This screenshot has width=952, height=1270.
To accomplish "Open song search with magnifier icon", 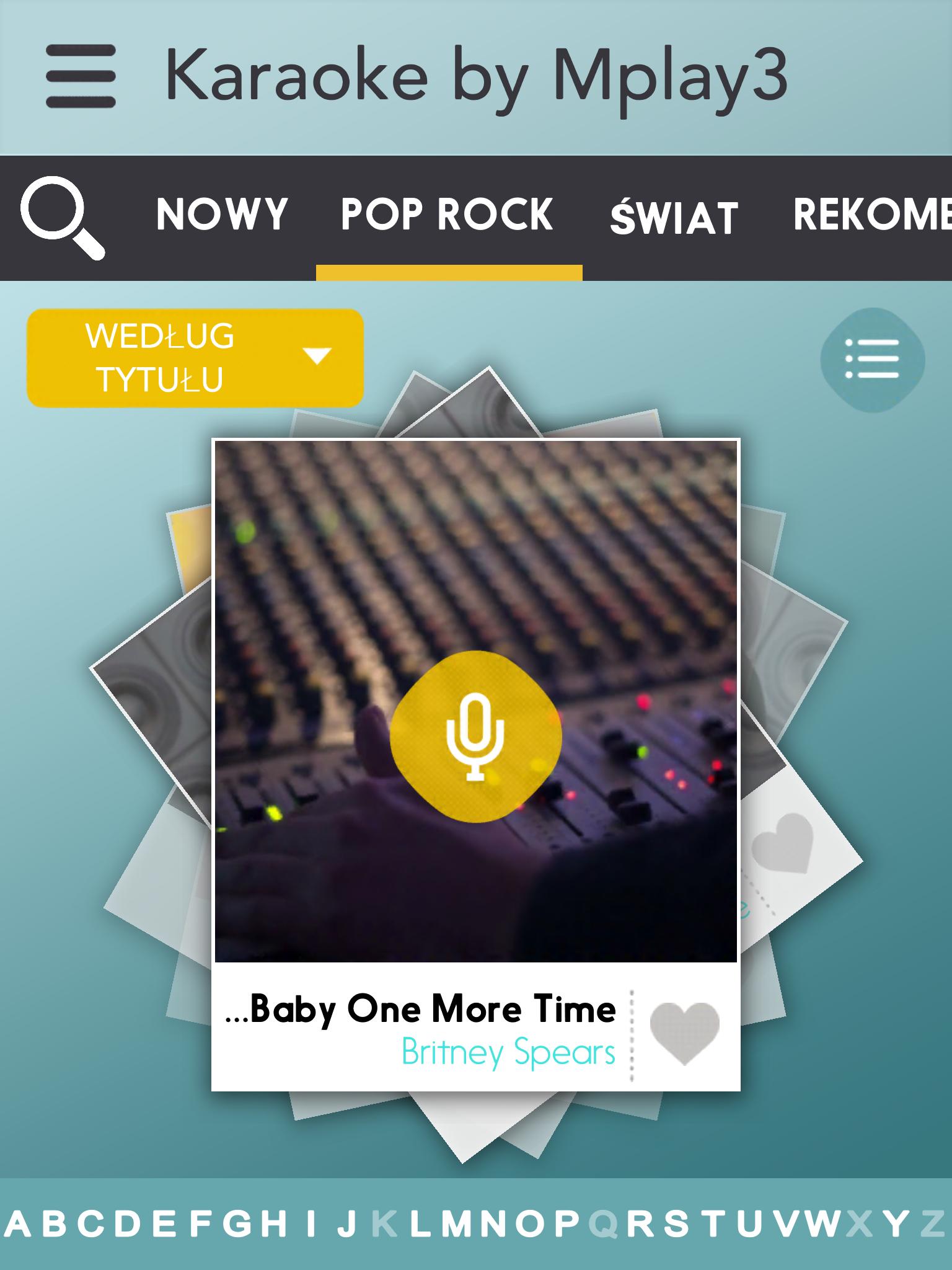I will click(63, 218).
